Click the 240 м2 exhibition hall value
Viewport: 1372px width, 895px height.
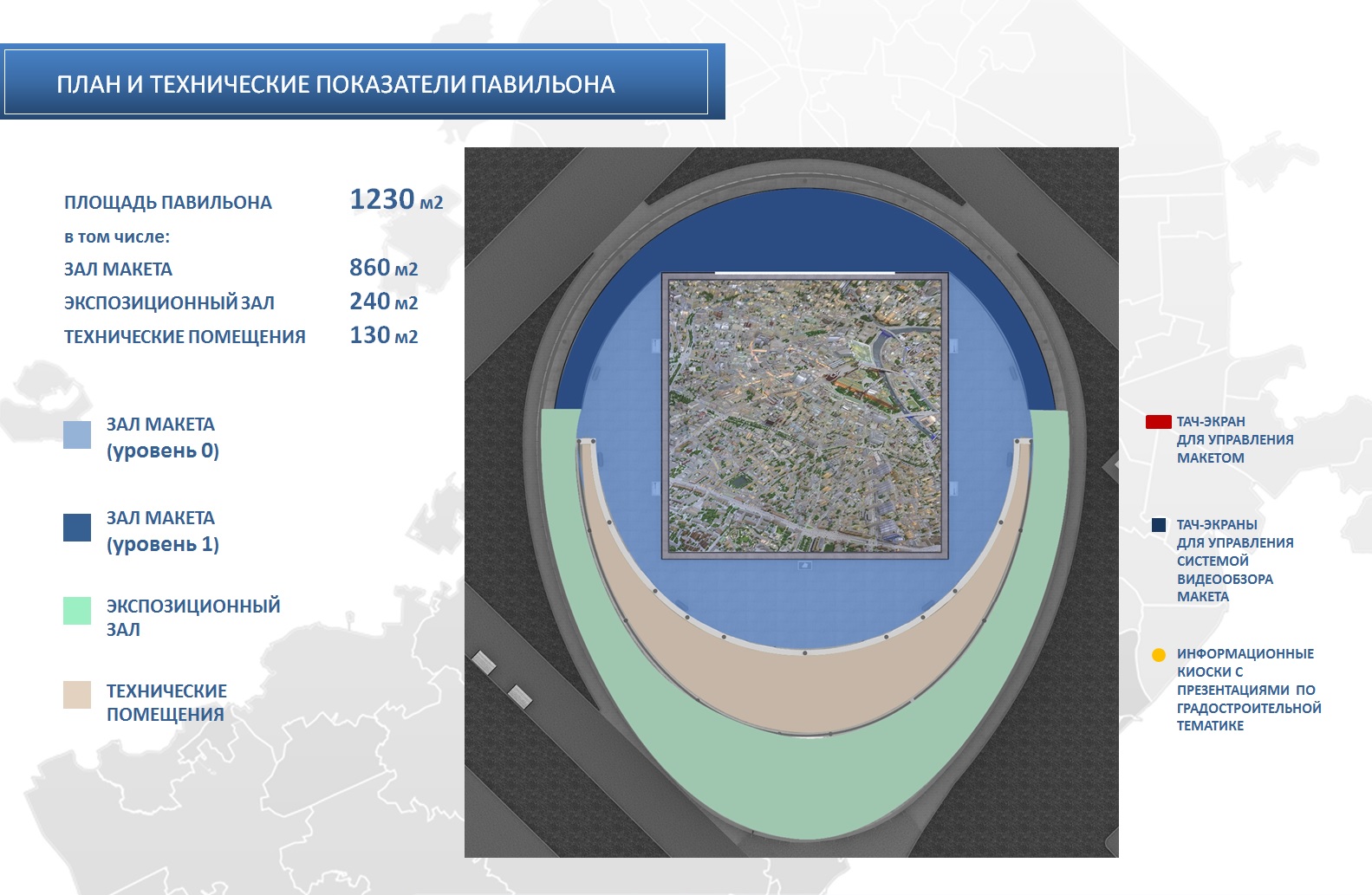coord(383,302)
